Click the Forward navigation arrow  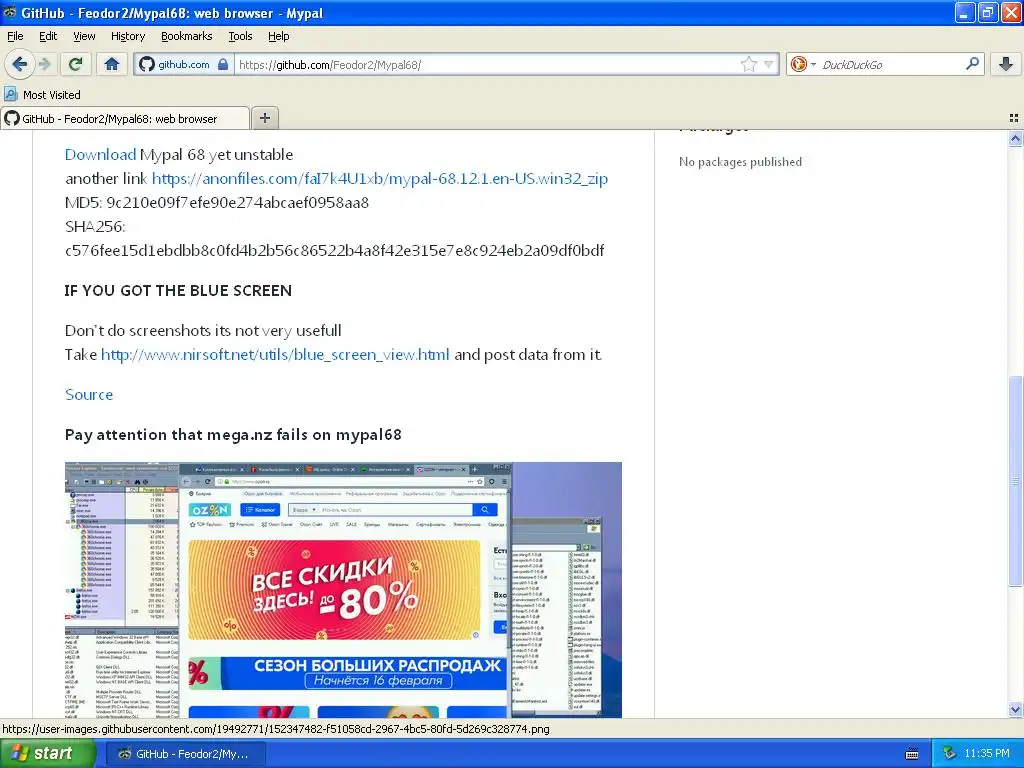coord(44,64)
